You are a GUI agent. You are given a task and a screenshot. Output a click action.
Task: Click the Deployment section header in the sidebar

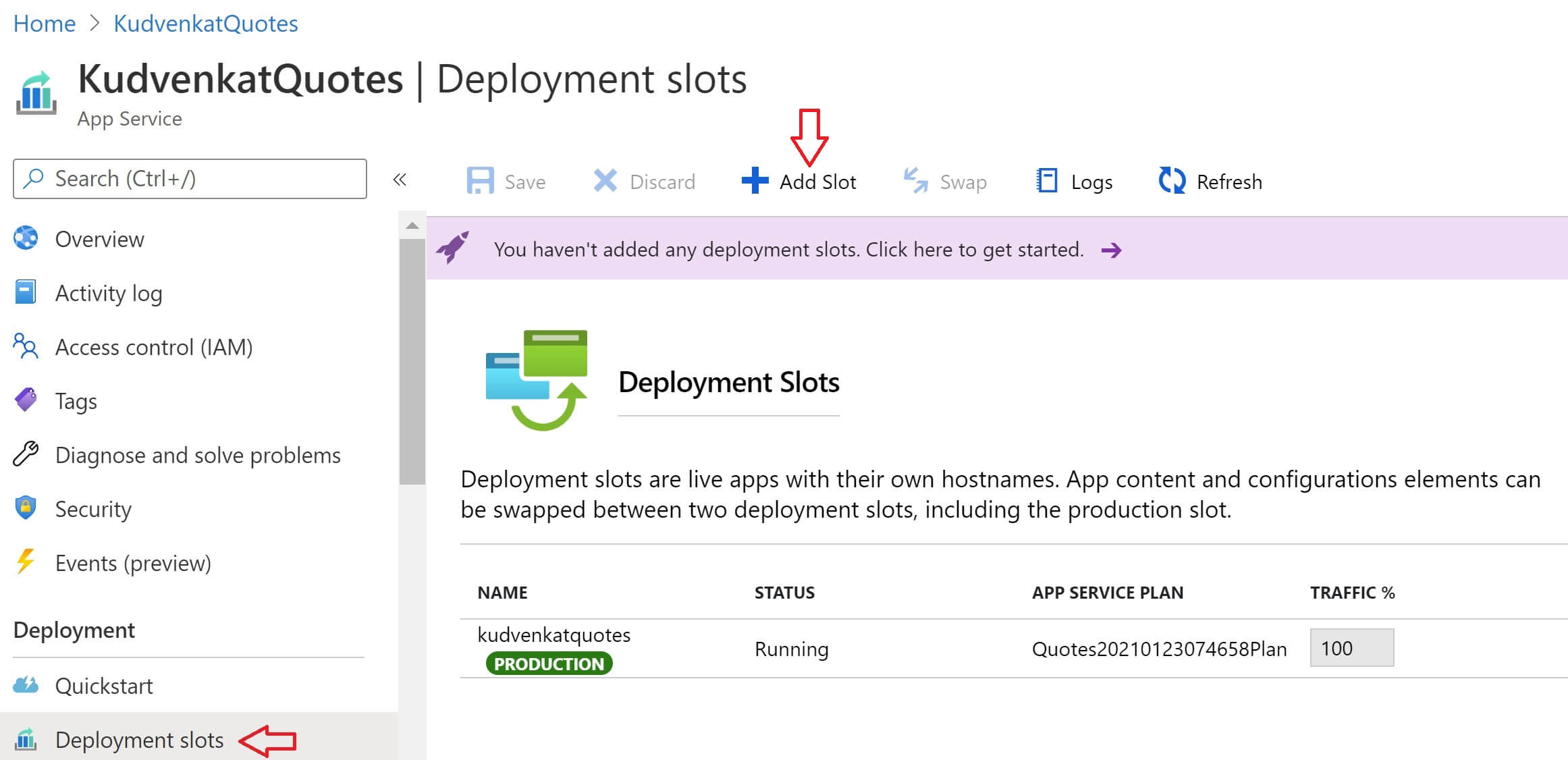74,630
